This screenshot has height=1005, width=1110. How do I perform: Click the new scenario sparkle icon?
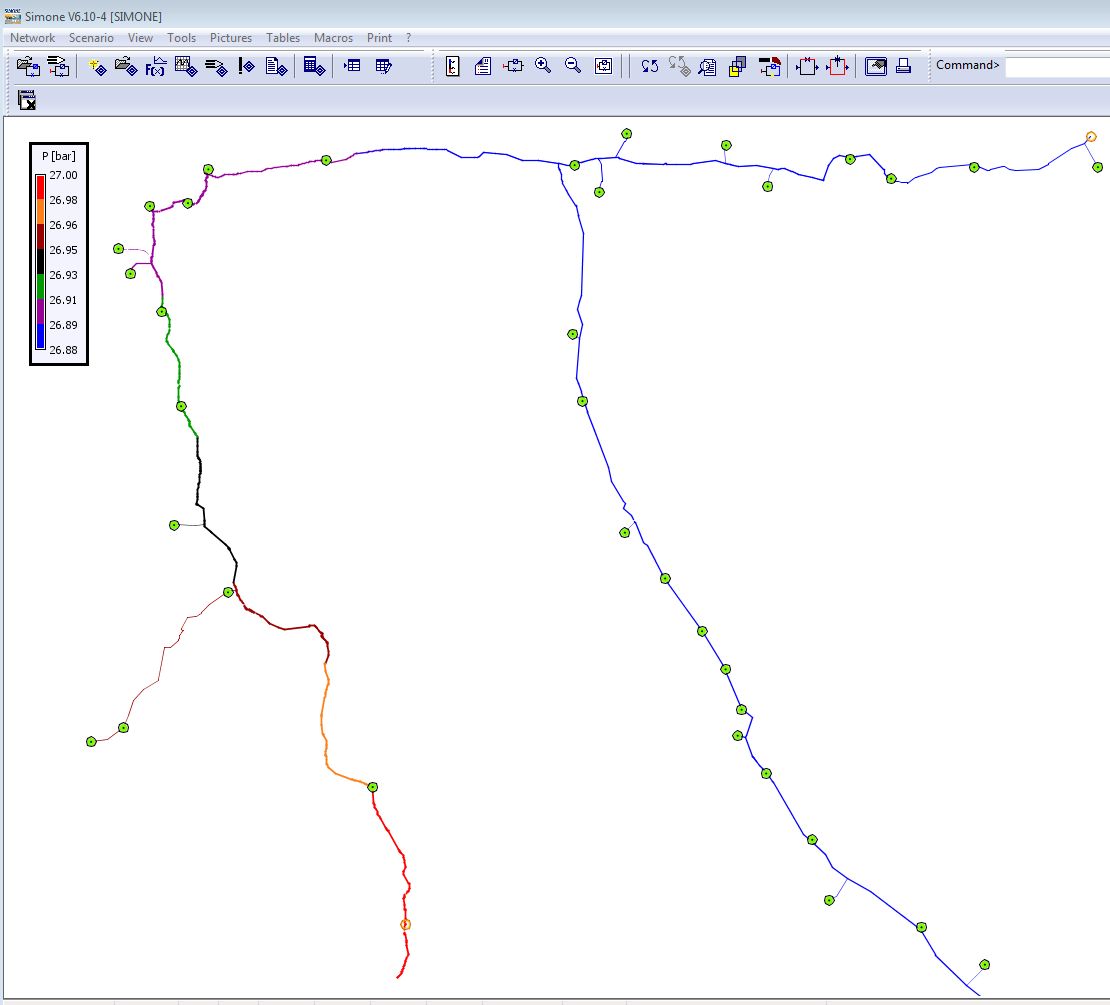point(97,67)
